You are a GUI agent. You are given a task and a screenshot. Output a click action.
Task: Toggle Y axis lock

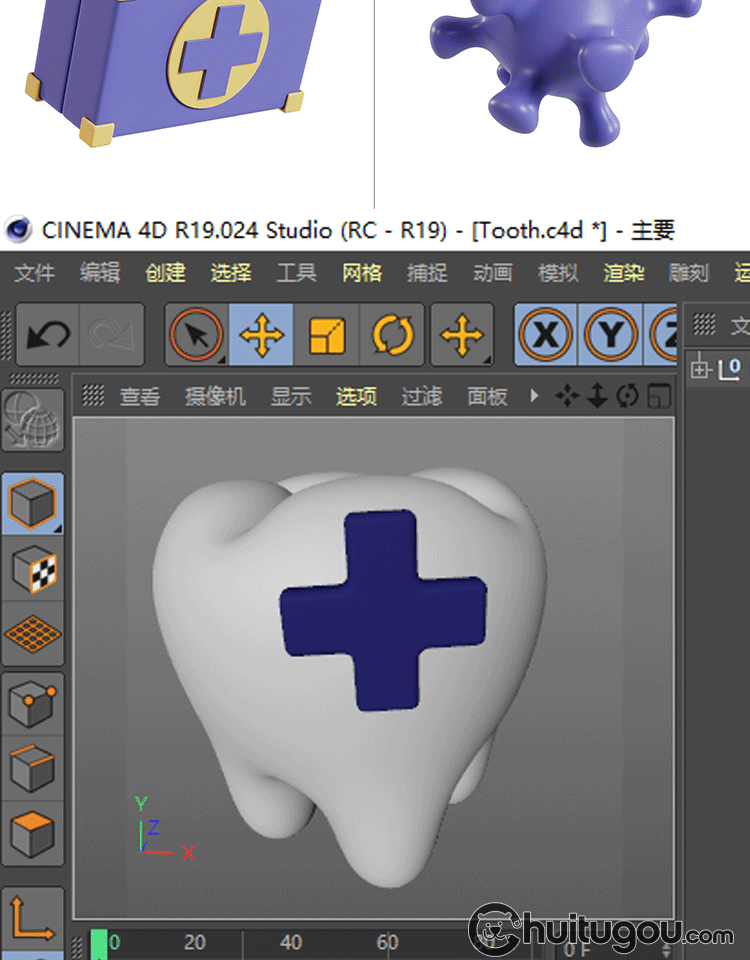point(610,335)
